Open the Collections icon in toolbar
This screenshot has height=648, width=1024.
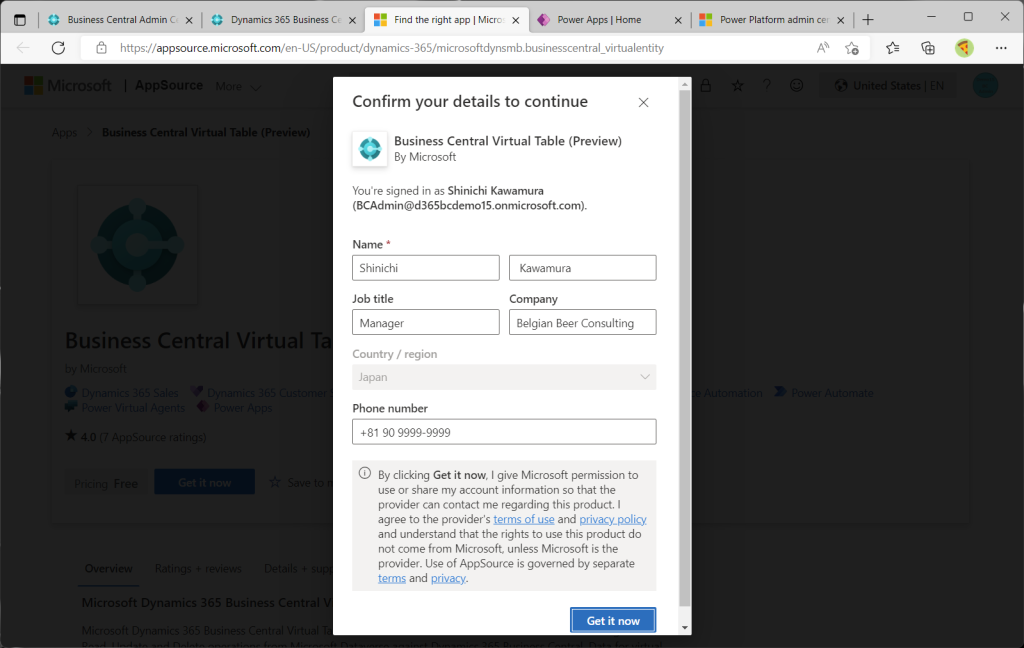coord(928,48)
